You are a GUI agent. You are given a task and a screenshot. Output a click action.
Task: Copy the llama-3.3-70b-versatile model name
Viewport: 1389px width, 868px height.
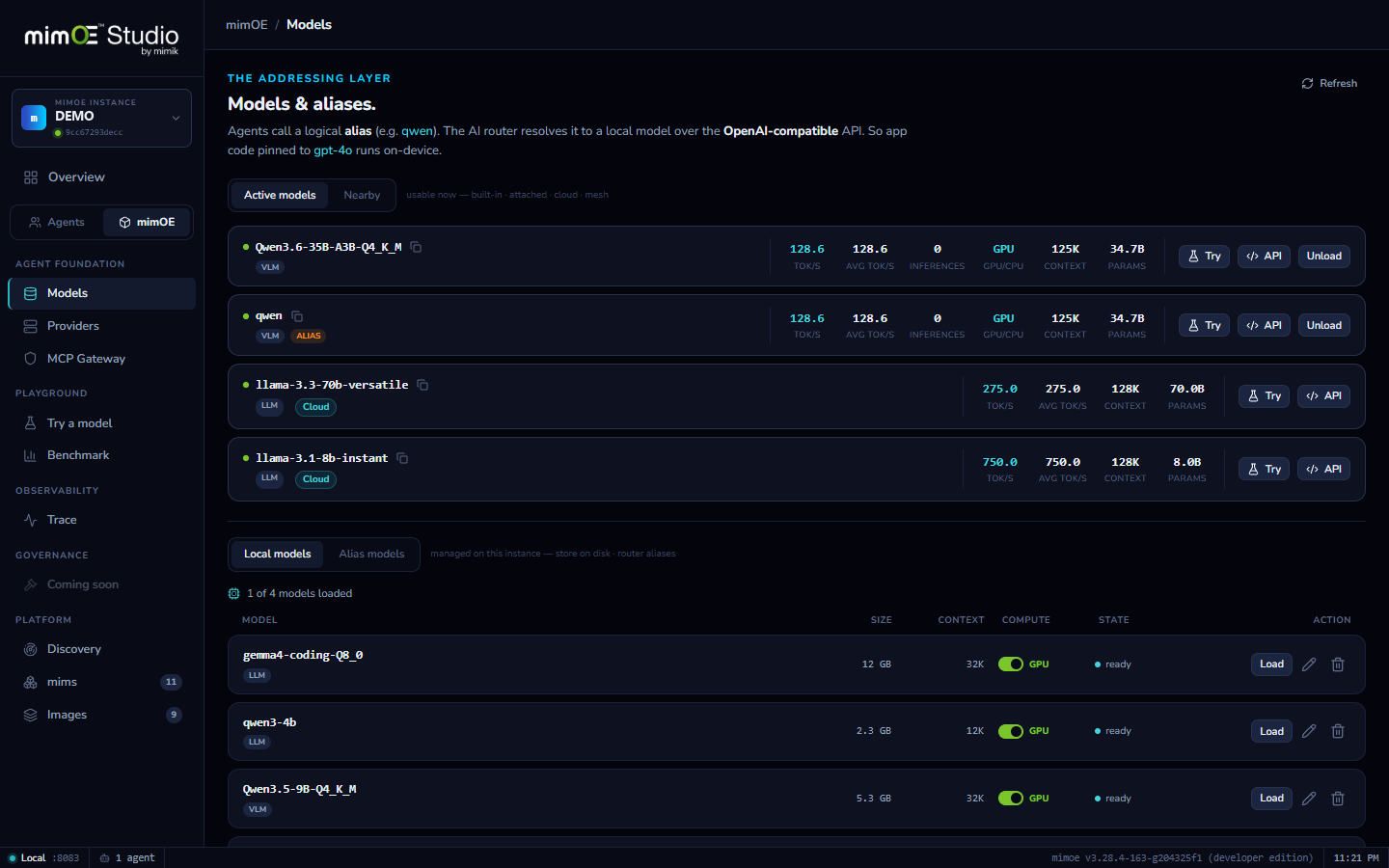tap(422, 385)
